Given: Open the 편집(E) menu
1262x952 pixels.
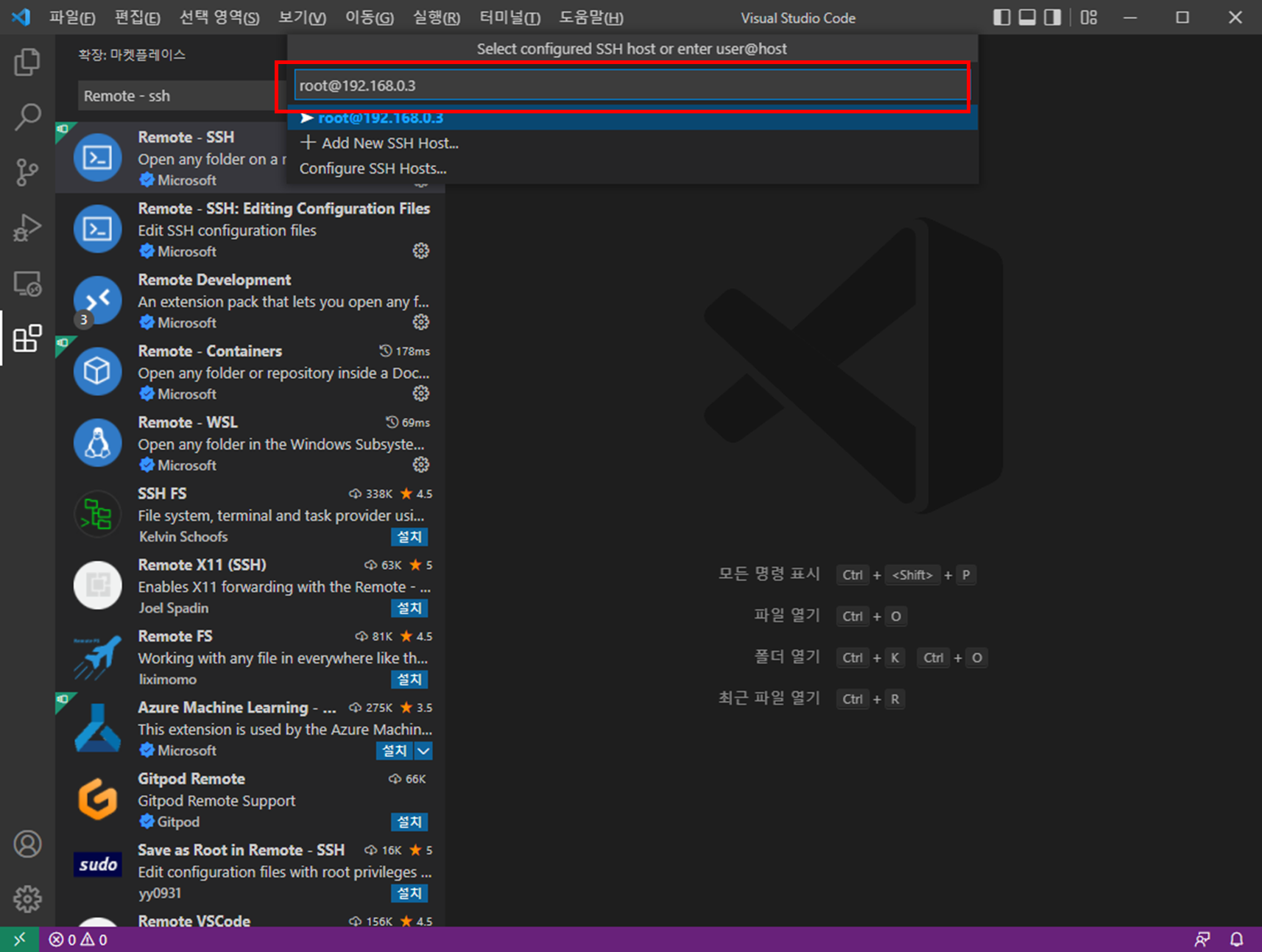Looking at the screenshot, I should (138, 18).
